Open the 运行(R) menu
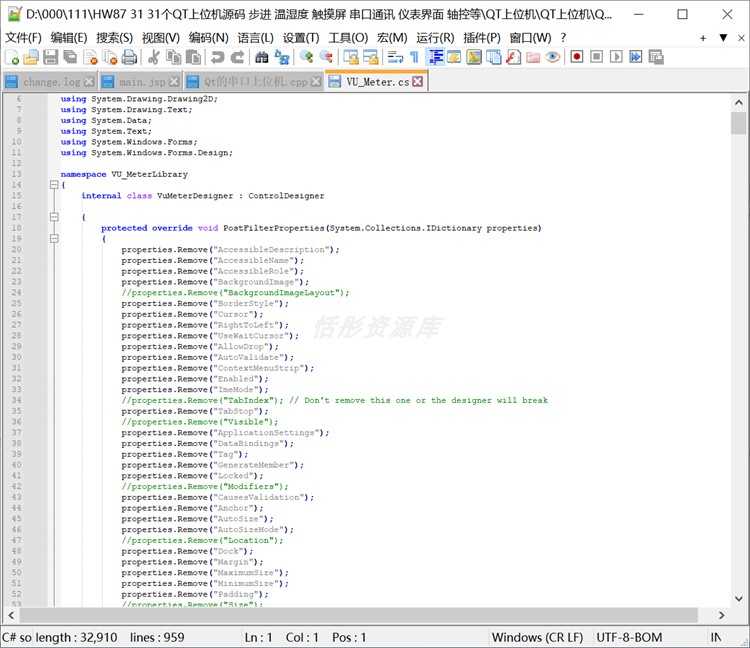The height and width of the screenshot is (648, 750). [435, 37]
